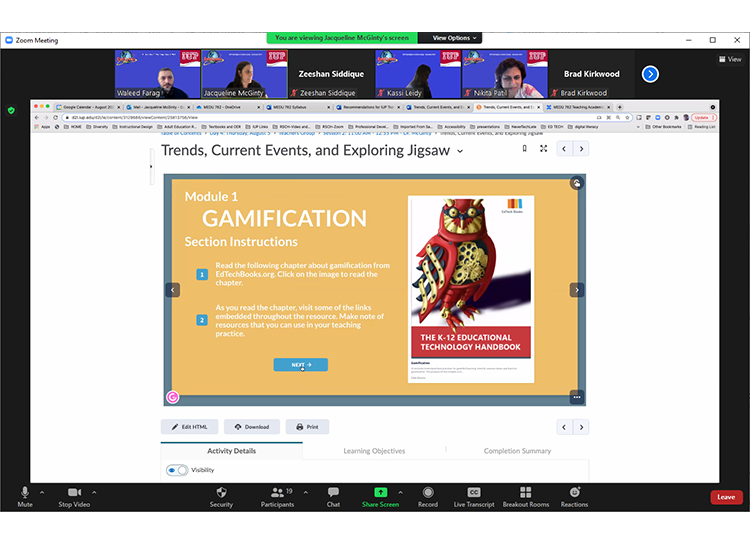Image resolution: width=750 pixels, height=545 pixels.
Task: Click the red Update button in browser
Action: pyautogui.click(x=703, y=117)
